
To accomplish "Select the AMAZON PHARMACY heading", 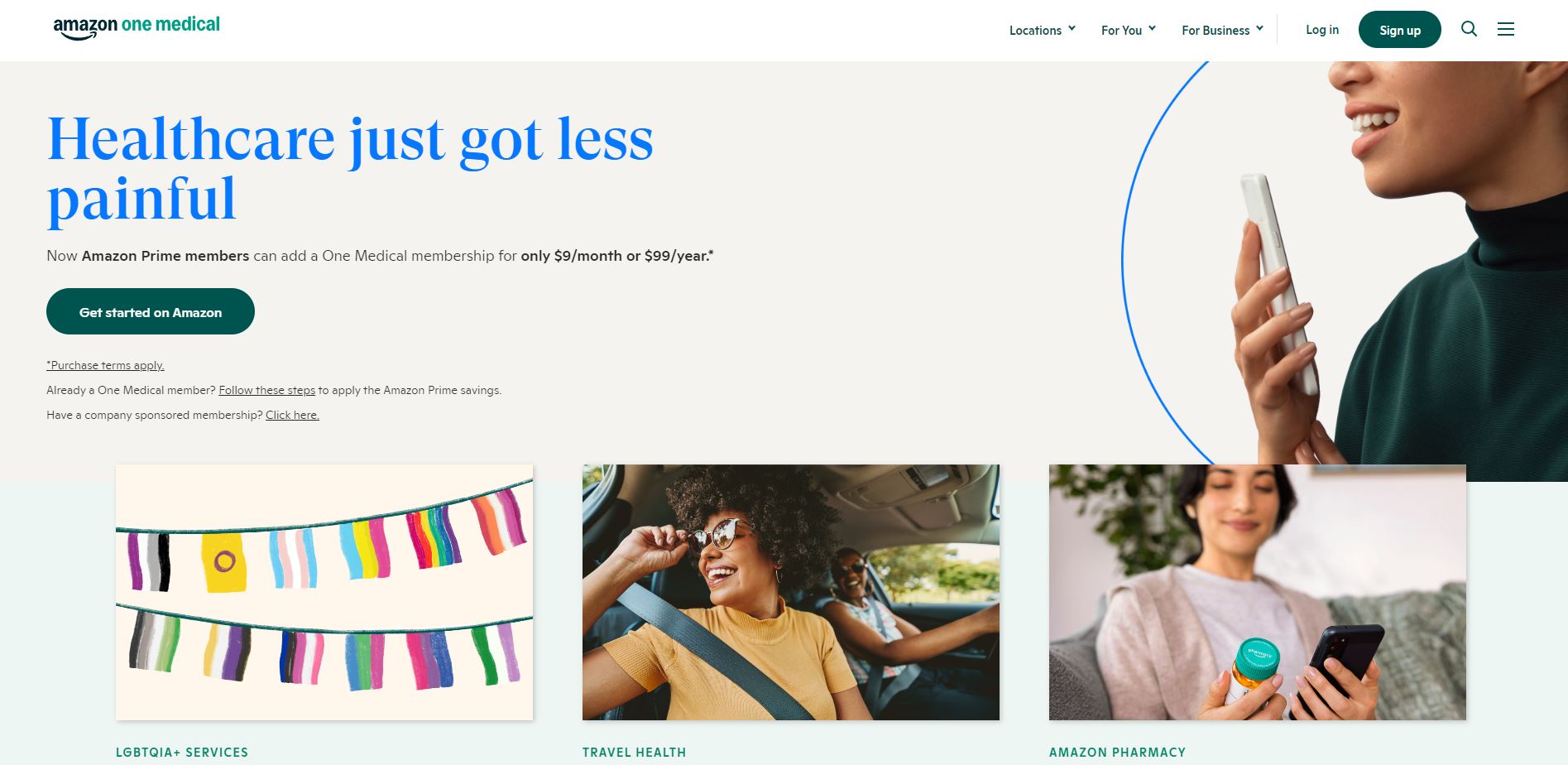I will (x=1117, y=753).
